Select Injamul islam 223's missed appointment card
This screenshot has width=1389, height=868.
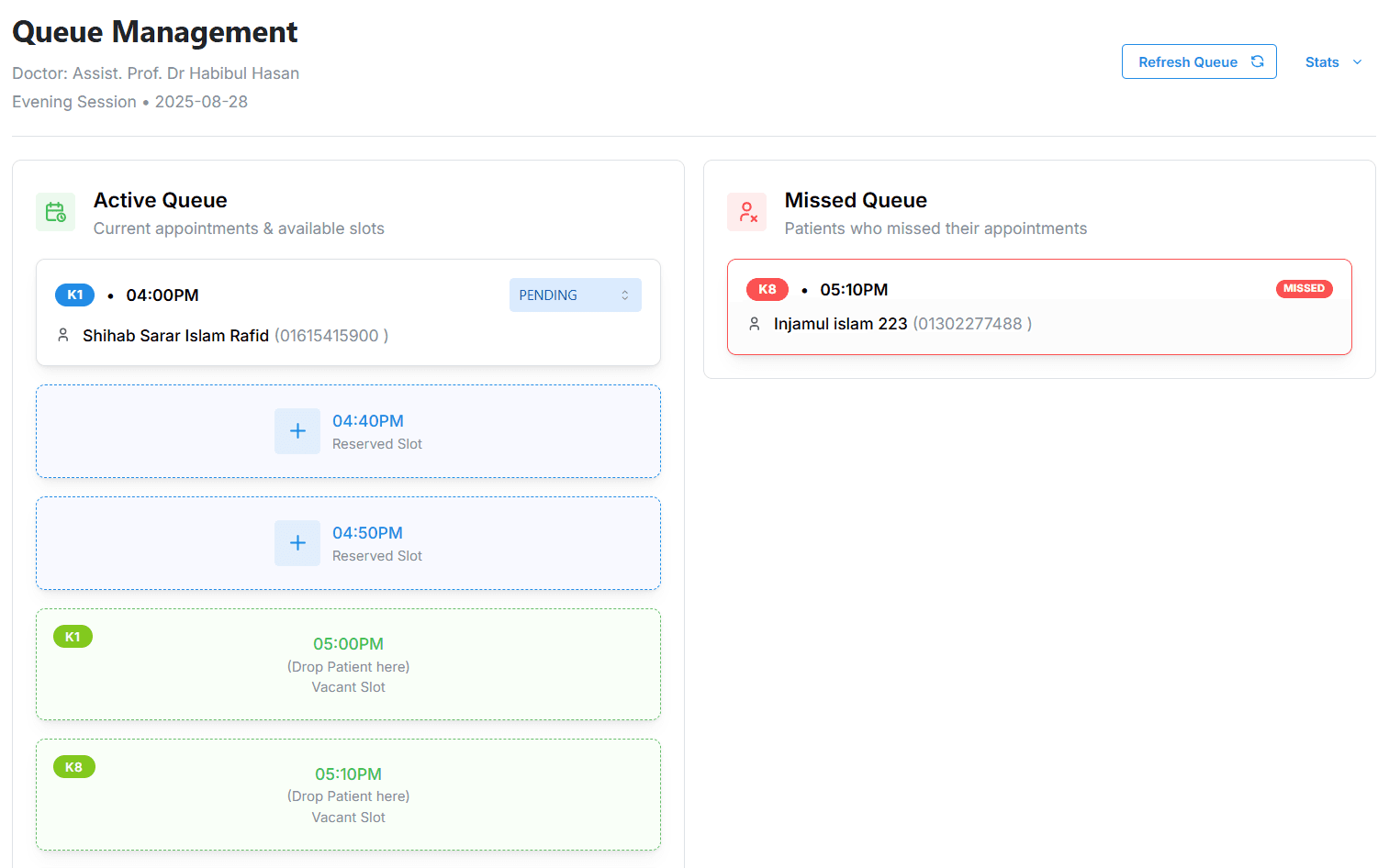coord(1038,307)
